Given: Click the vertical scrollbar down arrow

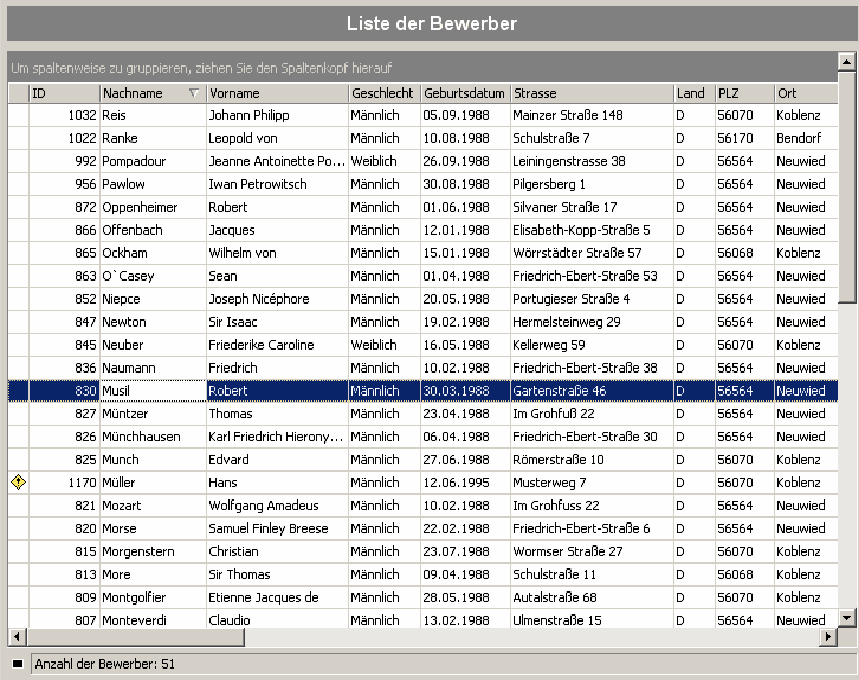Looking at the screenshot, I should [x=847, y=618].
